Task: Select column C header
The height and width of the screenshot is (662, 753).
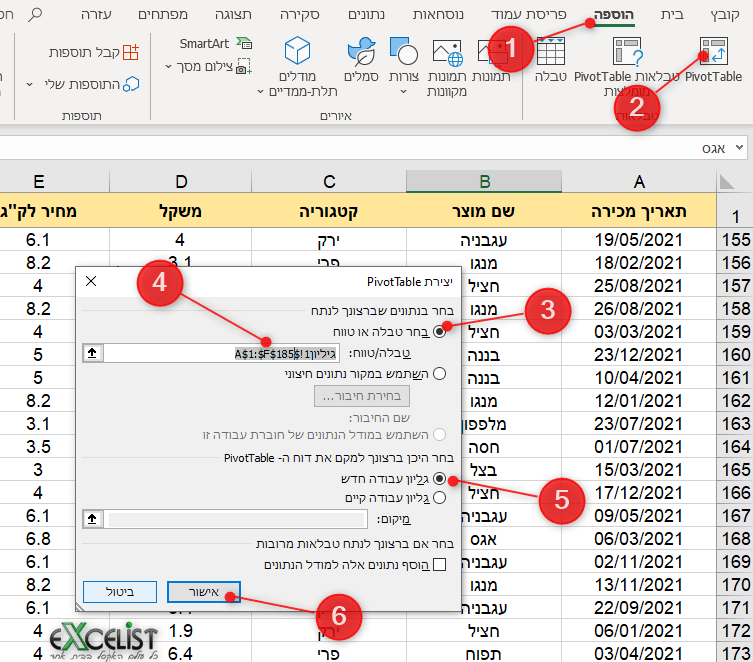Action: click(x=329, y=181)
